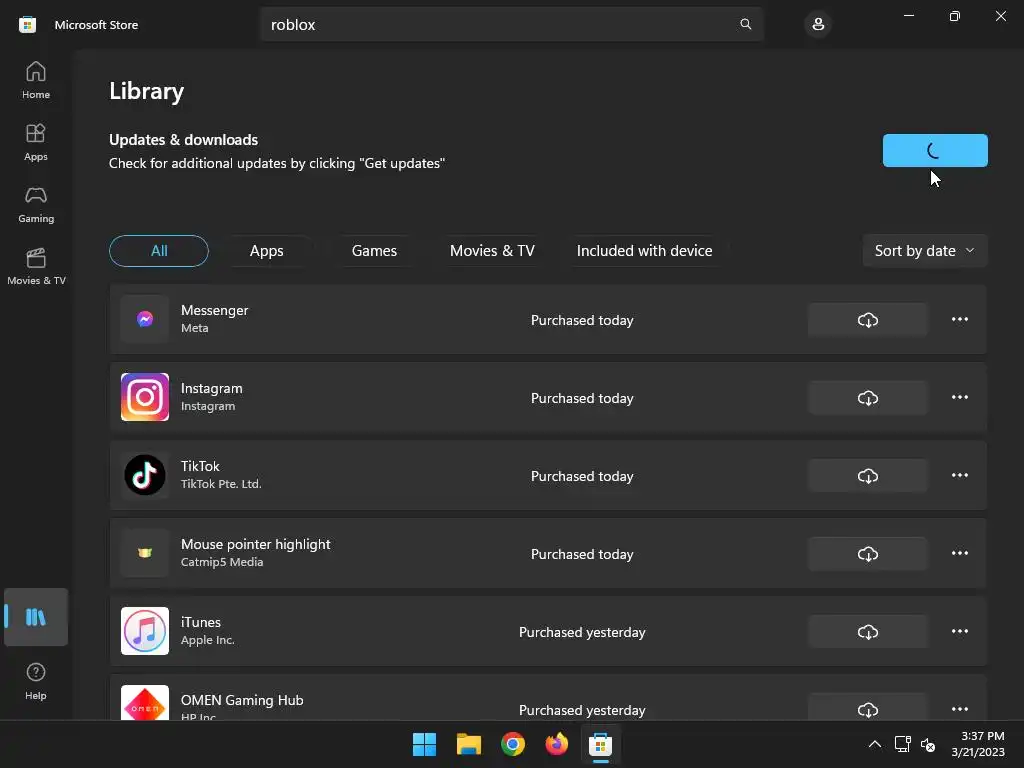This screenshot has width=1024, height=768.
Task: Download TikTok with its cloud button
Action: click(x=867, y=475)
